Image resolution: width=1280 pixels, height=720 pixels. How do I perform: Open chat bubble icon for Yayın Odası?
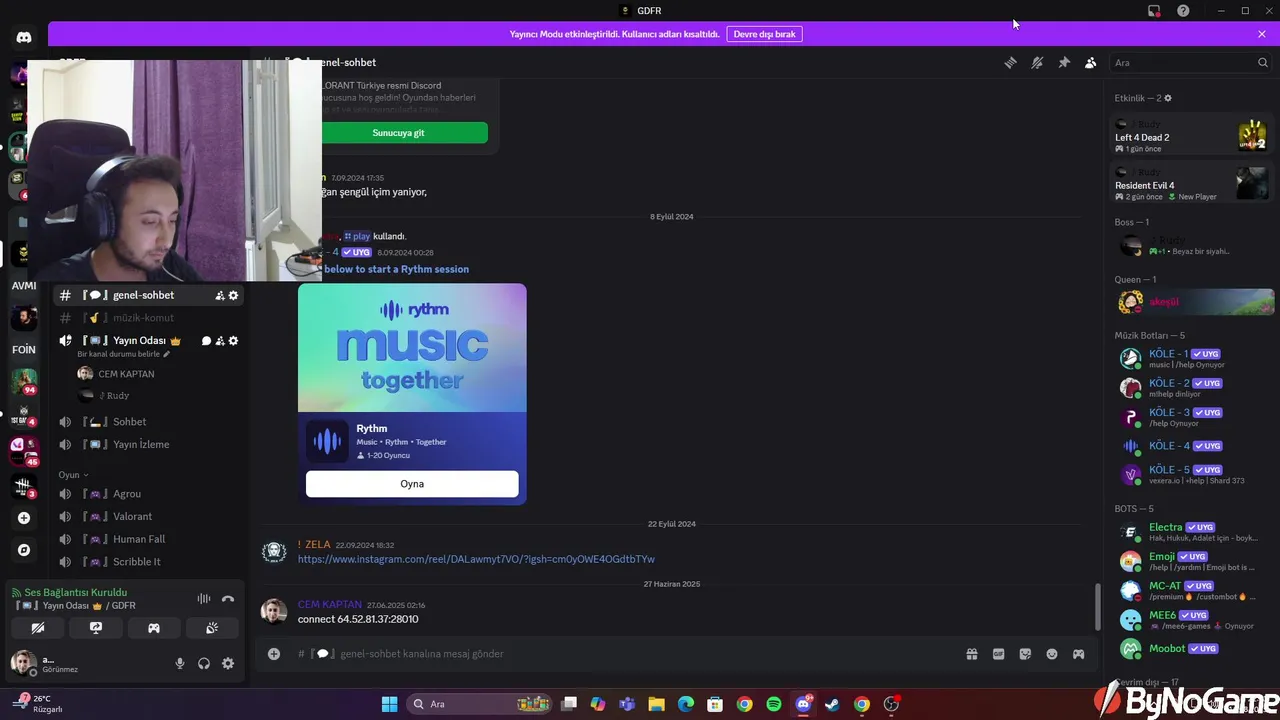coord(206,341)
